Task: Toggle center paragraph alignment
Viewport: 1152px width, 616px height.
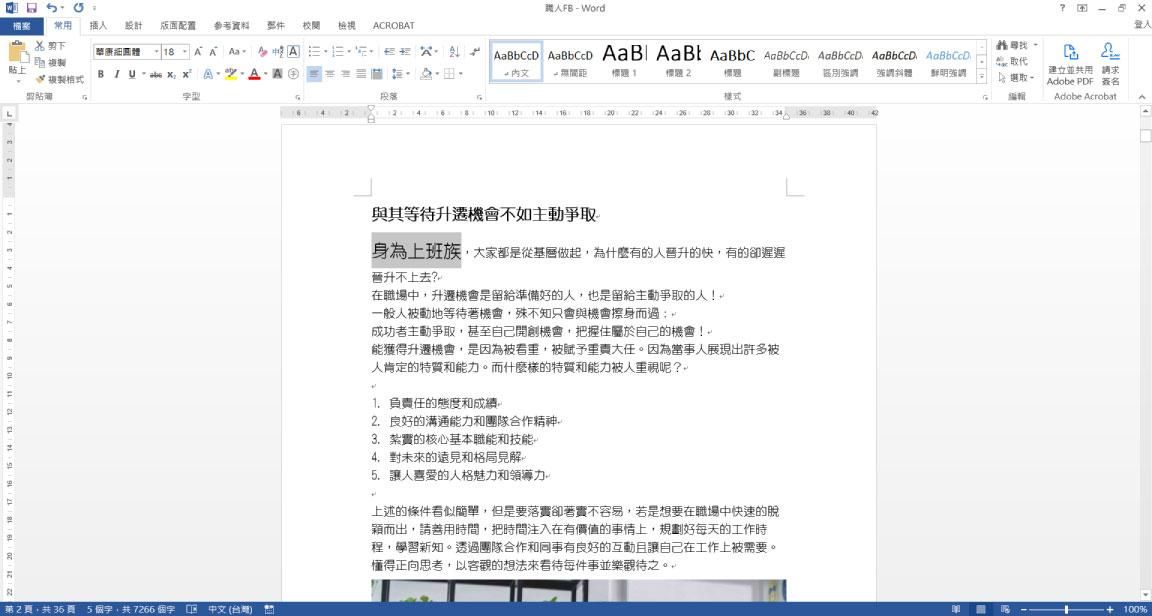Action: click(330, 73)
